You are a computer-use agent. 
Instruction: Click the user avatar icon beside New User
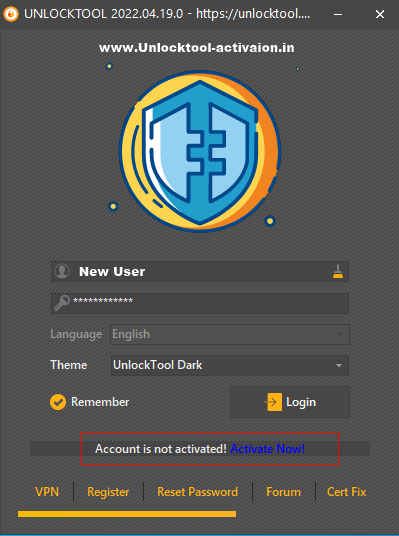[x=62, y=271]
